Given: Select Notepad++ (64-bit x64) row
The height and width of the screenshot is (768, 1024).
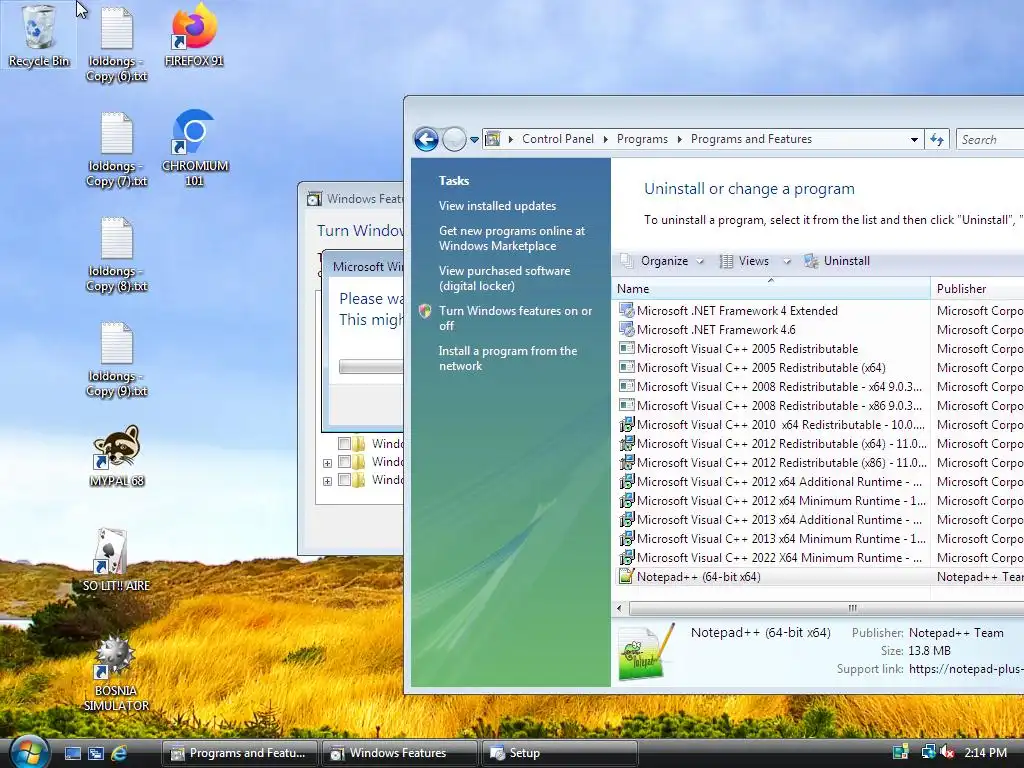Looking at the screenshot, I should (x=819, y=577).
